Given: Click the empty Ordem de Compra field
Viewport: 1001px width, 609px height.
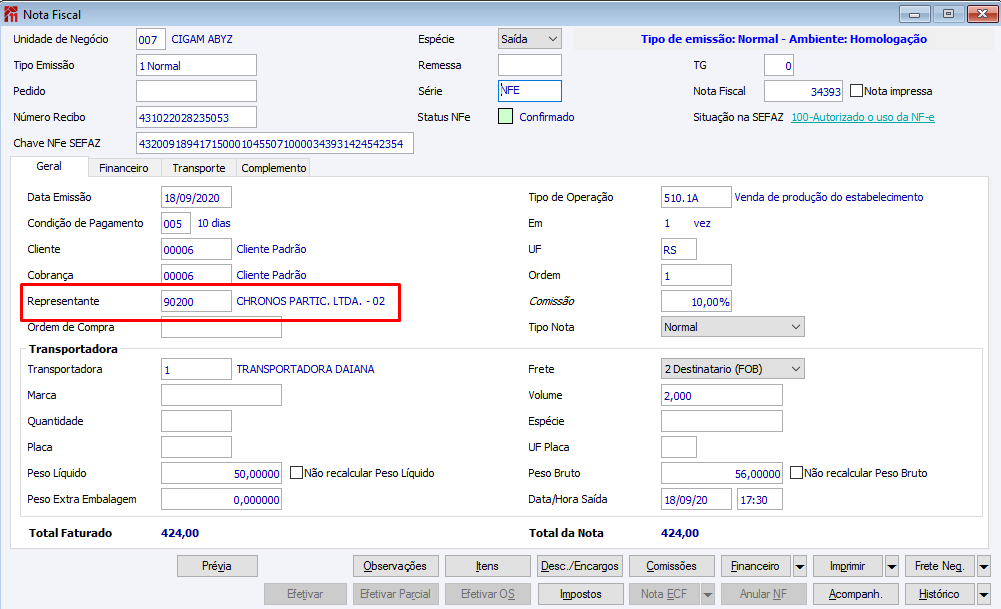Looking at the screenshot, I should (x=221, y=327).
